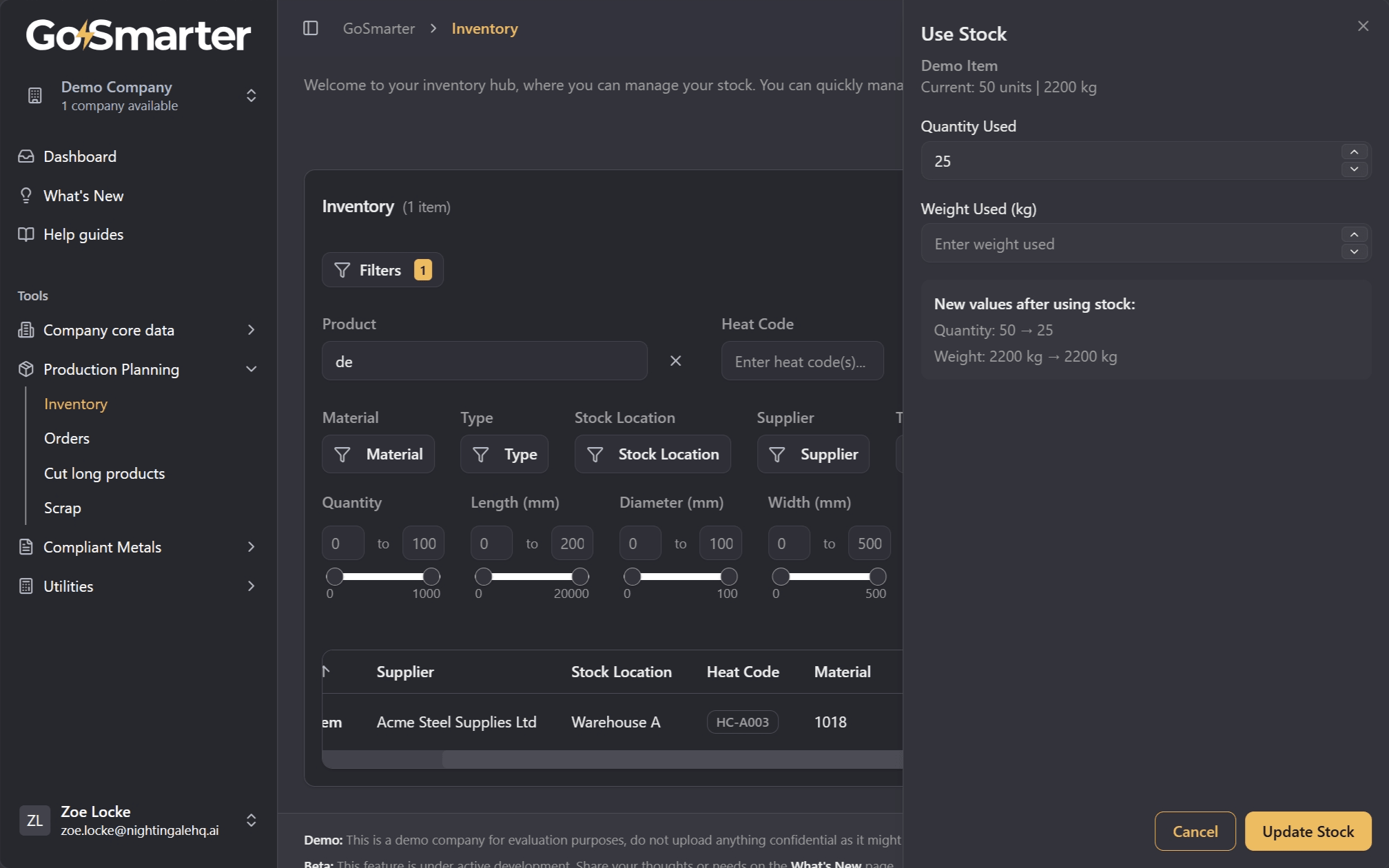Open What's New page

83,196
